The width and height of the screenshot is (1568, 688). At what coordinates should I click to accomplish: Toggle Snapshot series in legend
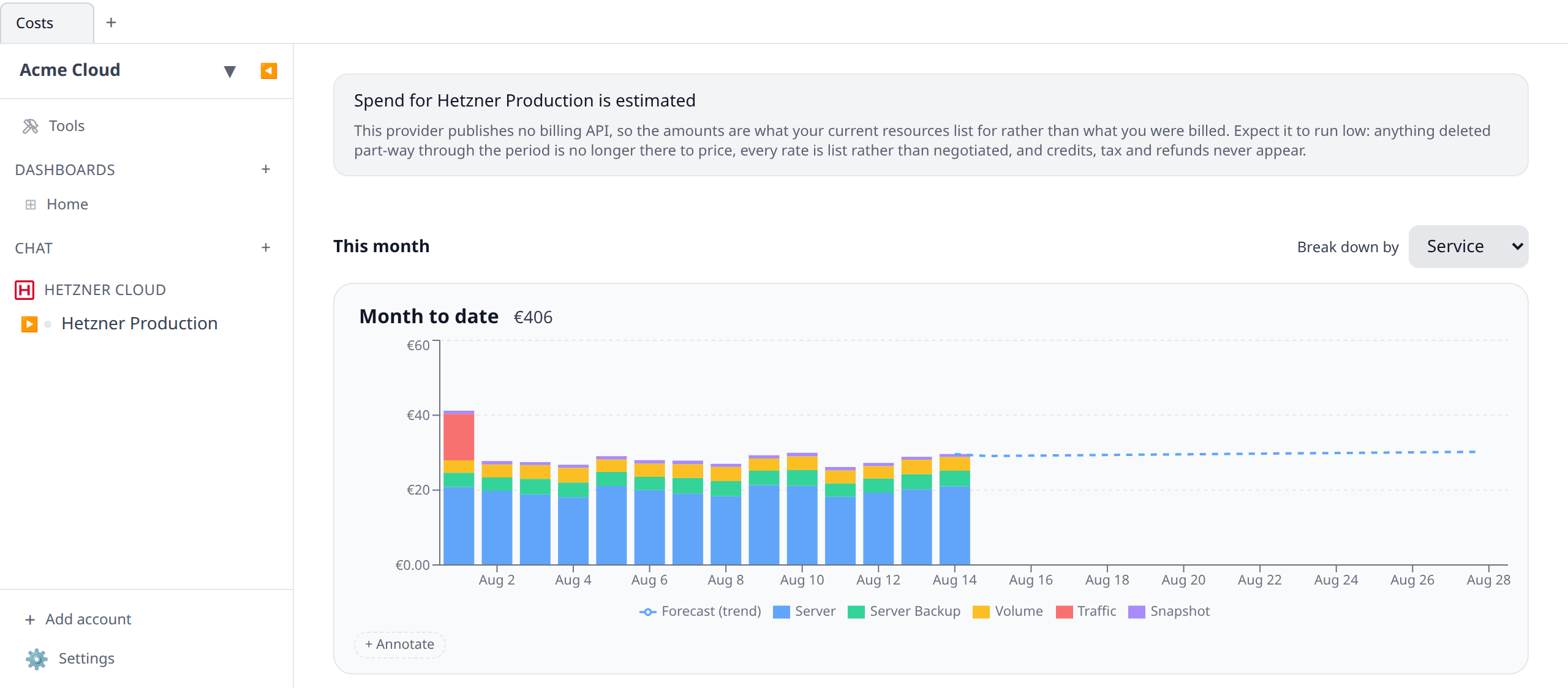tap(1169, 611)
